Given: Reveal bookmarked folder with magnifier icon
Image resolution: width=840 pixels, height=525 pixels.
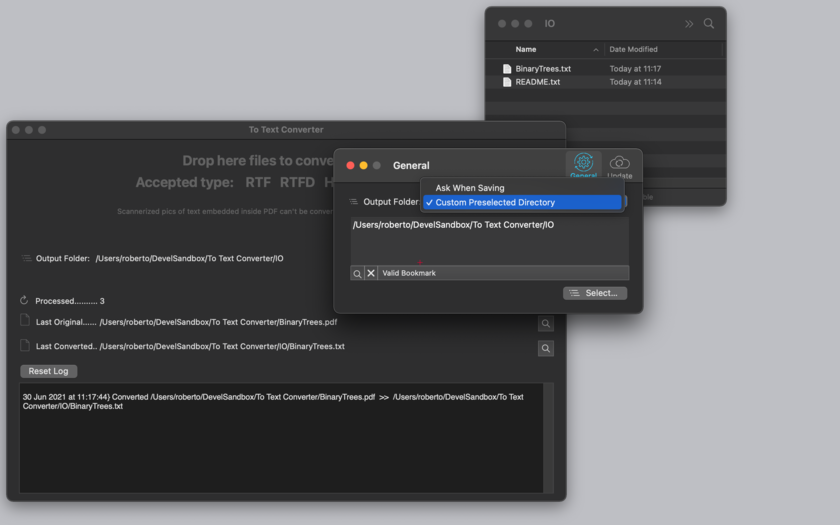Looking at the screenshot, I should click(357, 273).
